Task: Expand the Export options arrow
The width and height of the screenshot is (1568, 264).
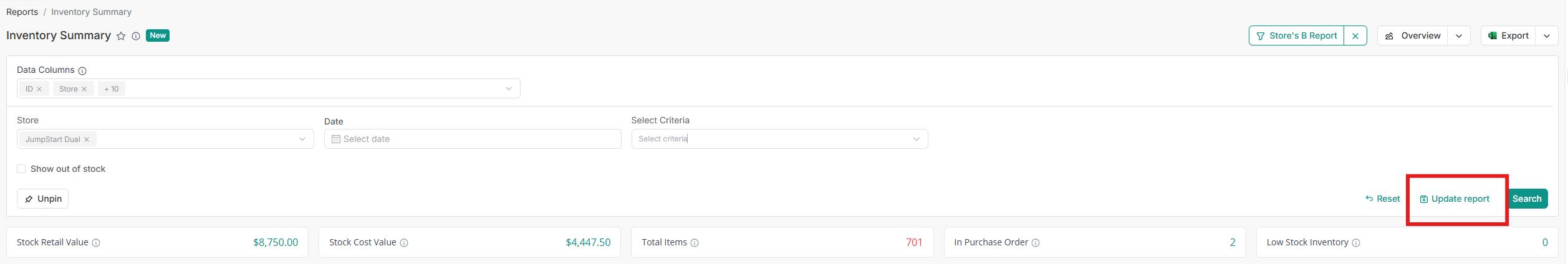Action: coord(1547,36)
